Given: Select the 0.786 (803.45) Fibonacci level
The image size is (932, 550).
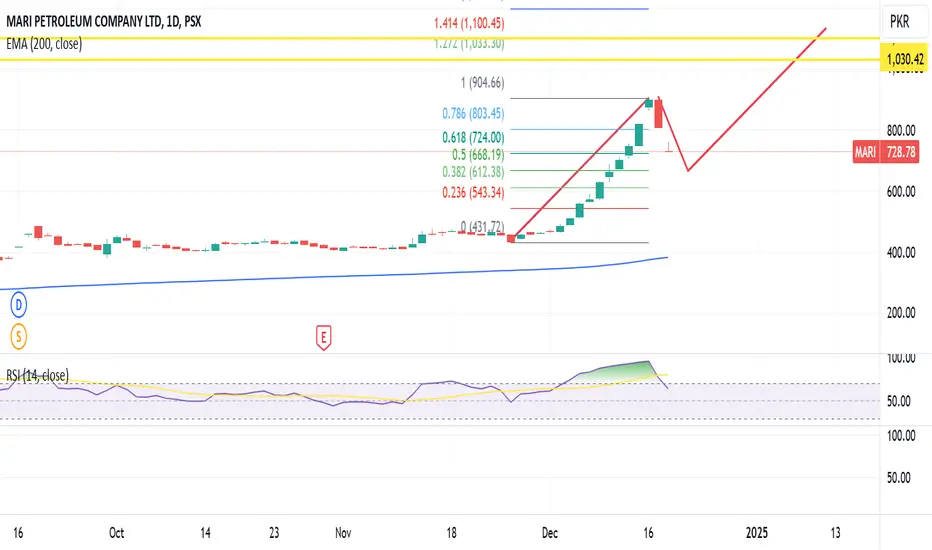Looking at the screenshot, I should pyautogui.click(x=473, y=113).
